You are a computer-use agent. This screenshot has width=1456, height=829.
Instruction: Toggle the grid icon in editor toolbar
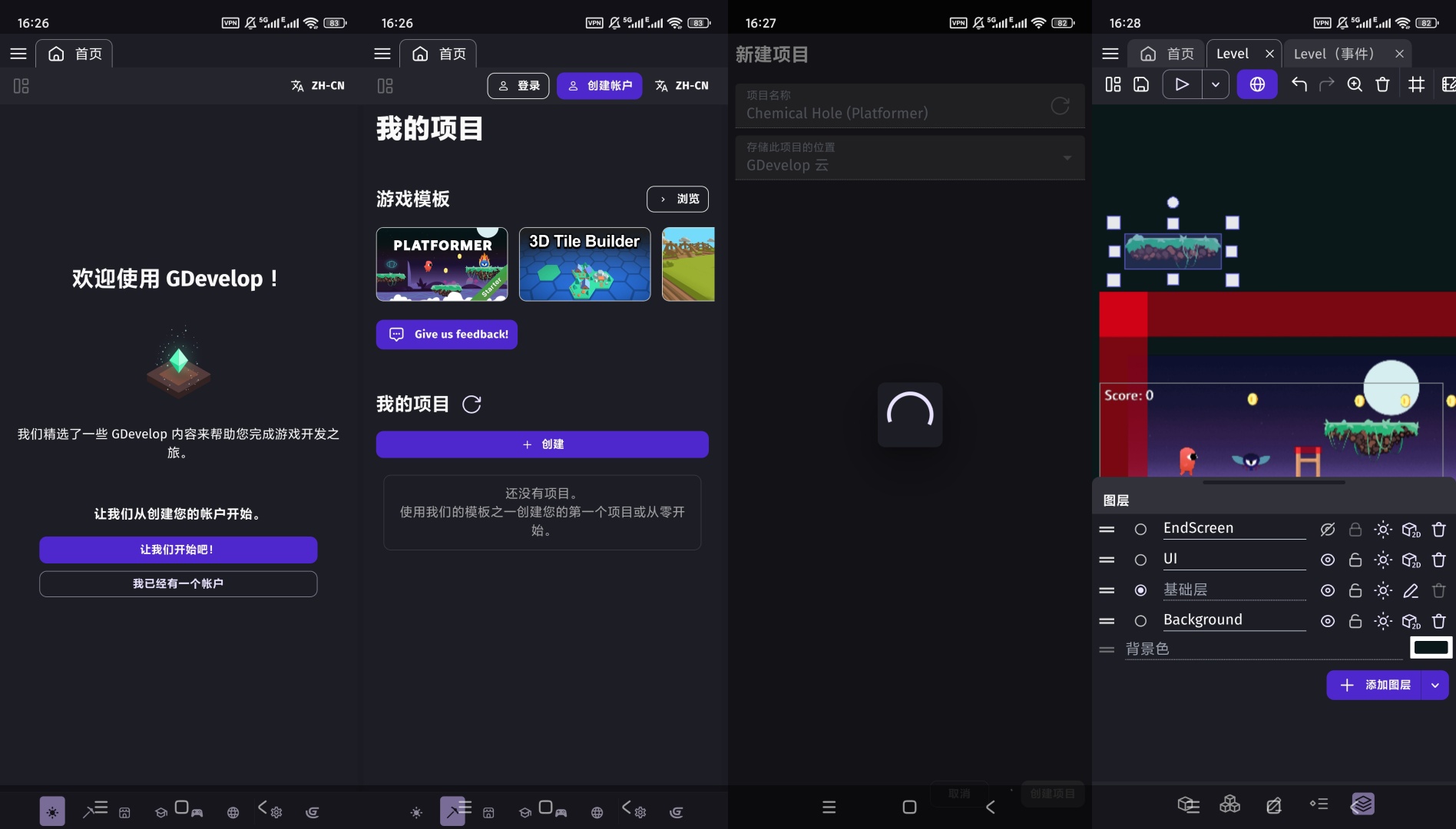point(1416,84)
